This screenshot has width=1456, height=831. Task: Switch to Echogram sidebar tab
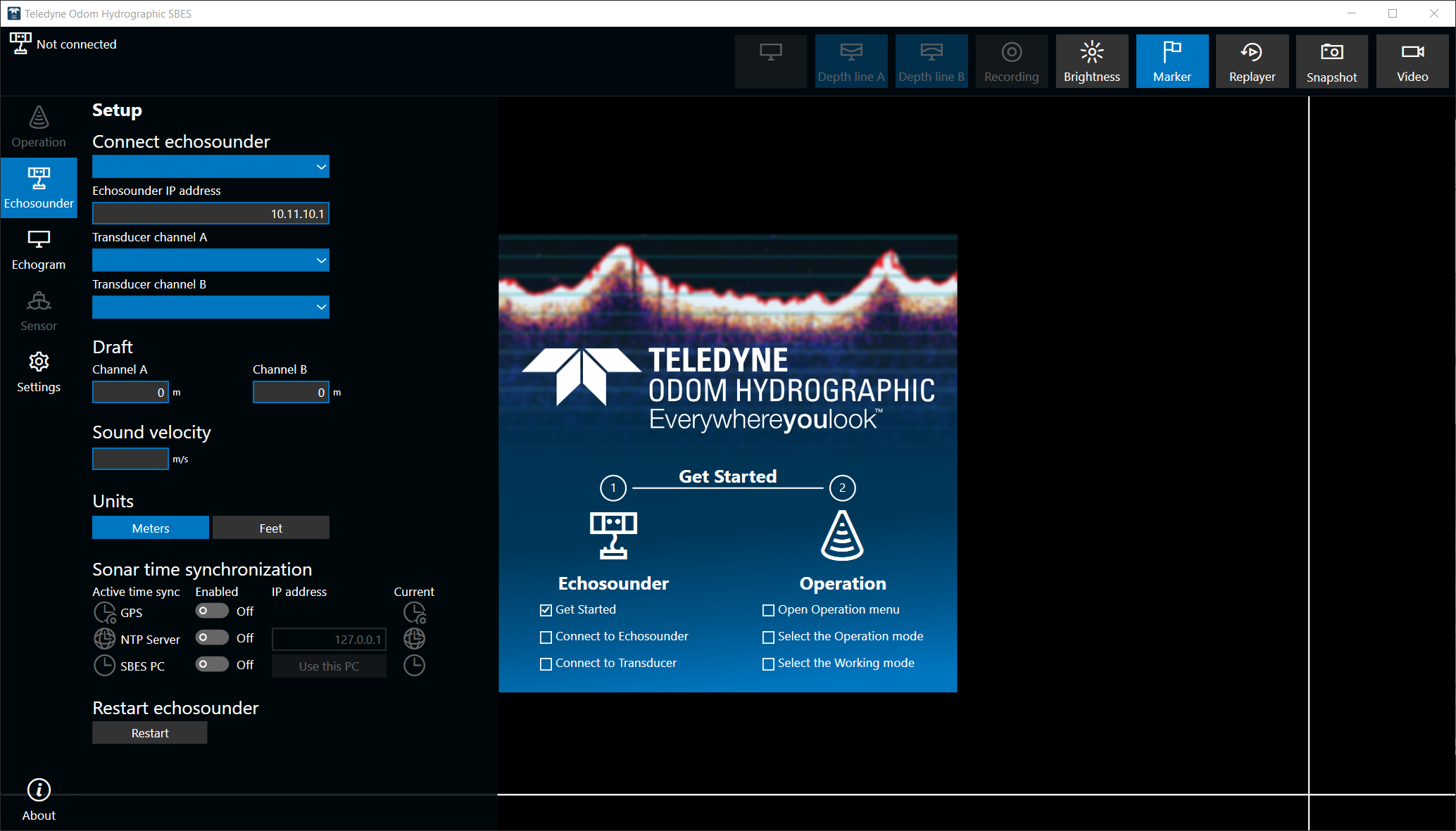pos(39,250)
